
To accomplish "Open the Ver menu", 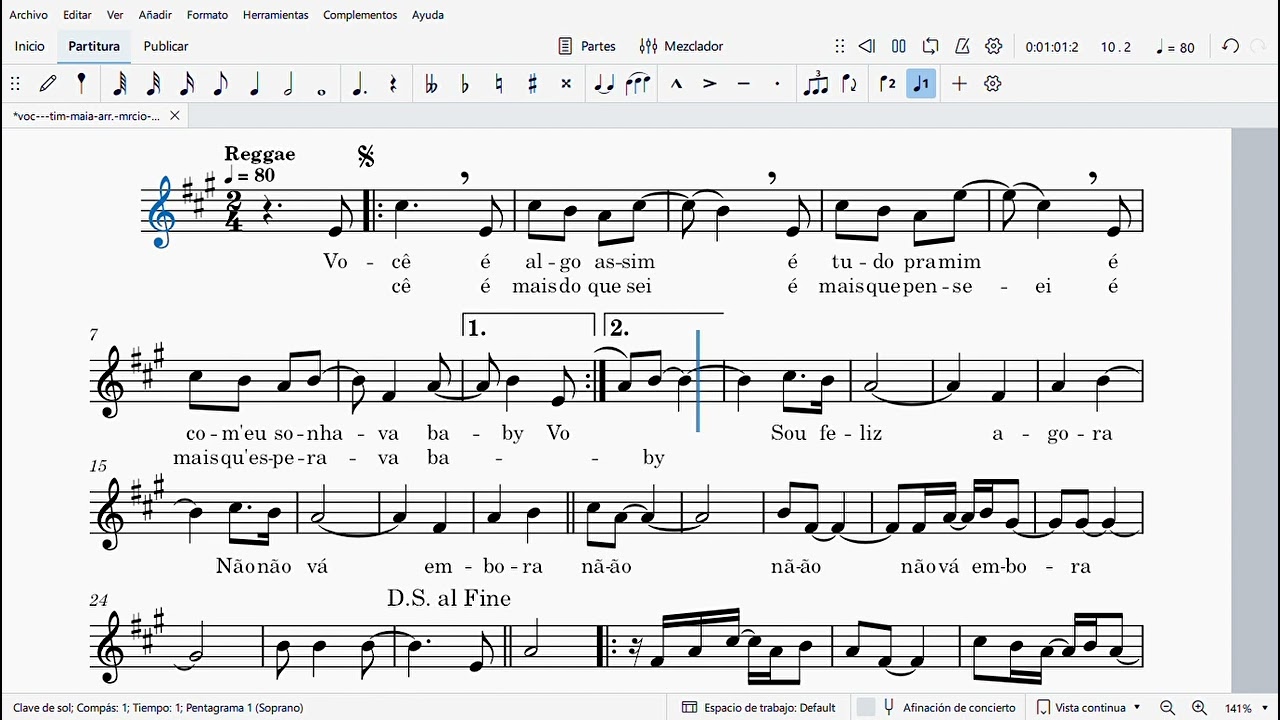I will [116, 15].
